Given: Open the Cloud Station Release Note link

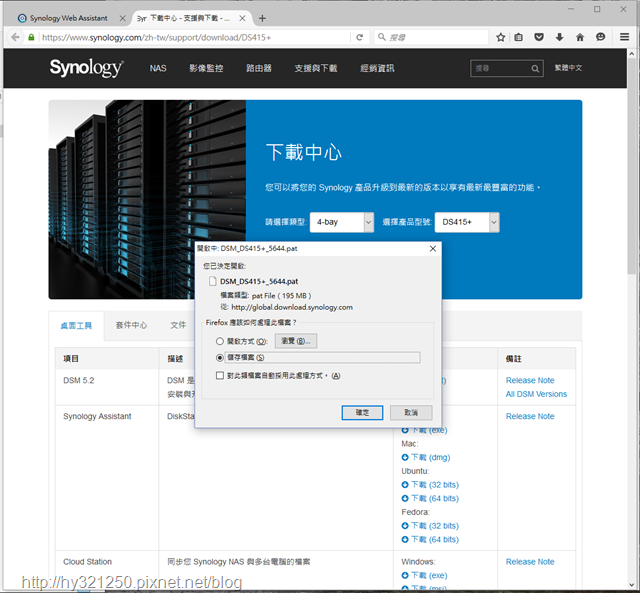Looking at the screenshot, I should 530,562.
